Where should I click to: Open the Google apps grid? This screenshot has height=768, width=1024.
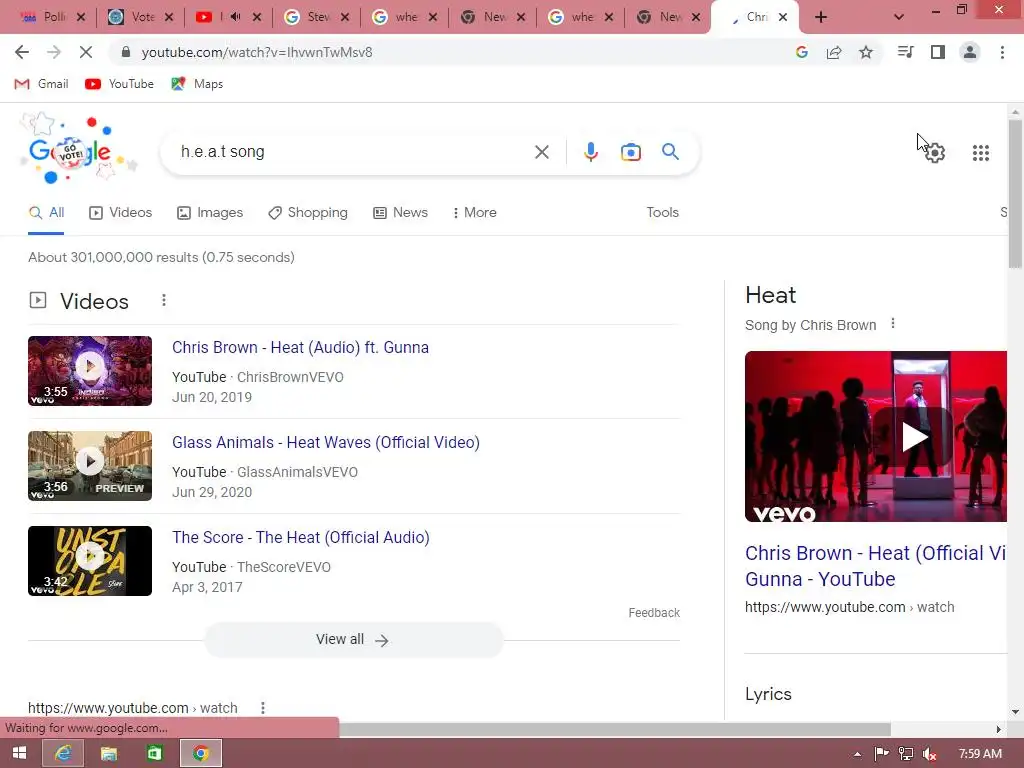980,153
